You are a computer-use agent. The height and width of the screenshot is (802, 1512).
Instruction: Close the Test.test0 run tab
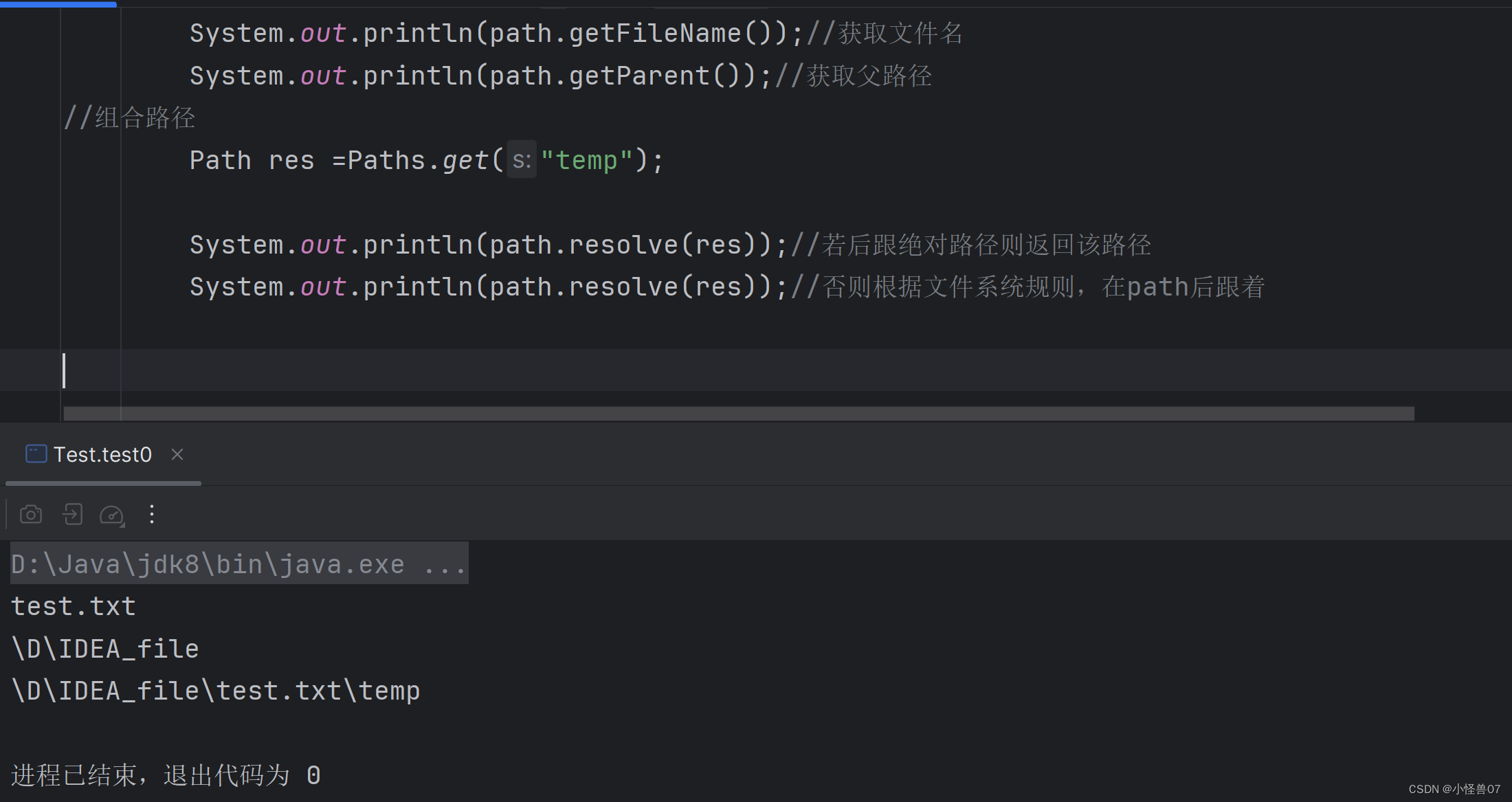(x=177, y=454)
